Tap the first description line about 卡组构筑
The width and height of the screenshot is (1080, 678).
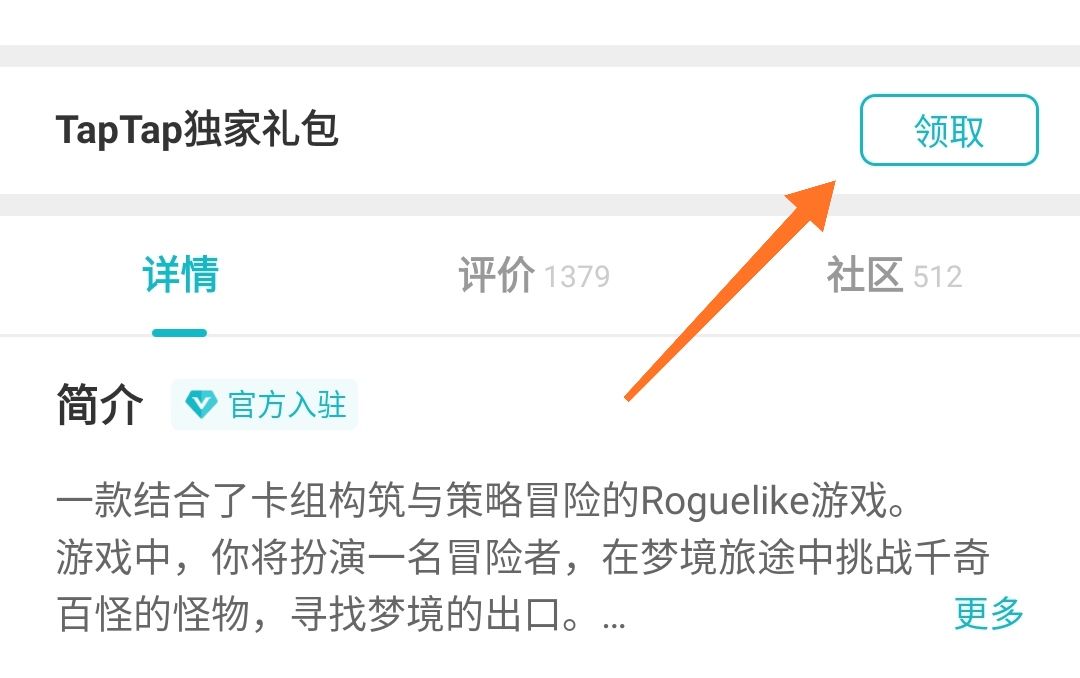pos(482,500)
